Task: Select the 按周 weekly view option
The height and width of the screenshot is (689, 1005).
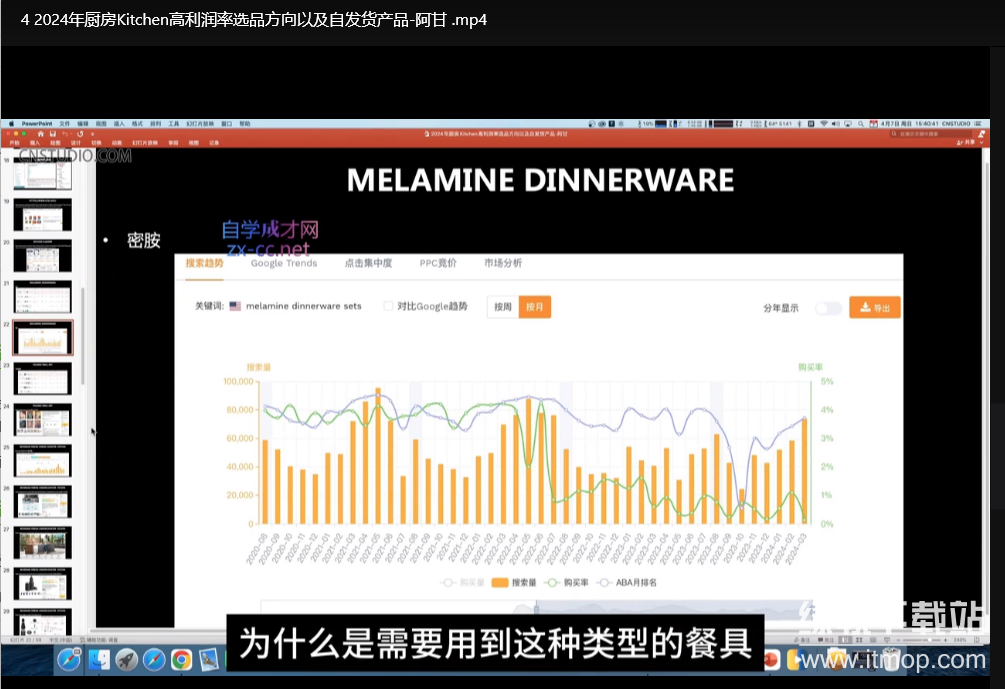Action: tap(503, 307)
